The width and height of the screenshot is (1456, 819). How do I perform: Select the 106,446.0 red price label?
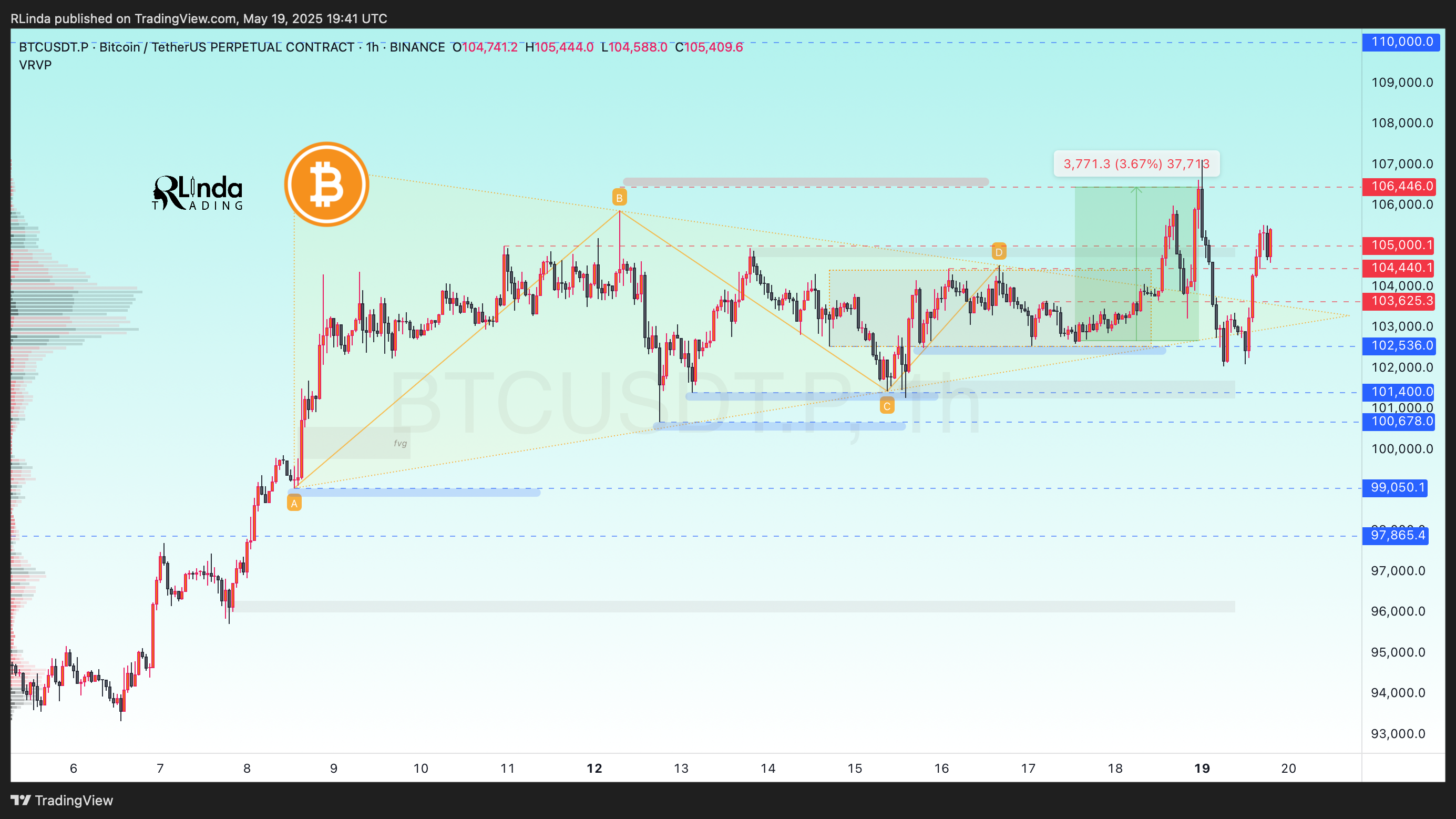coord(1399,186)
